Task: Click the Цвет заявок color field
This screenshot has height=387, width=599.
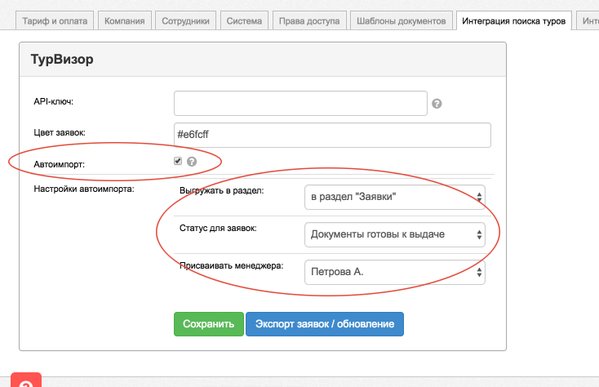Action: [332, 135]
